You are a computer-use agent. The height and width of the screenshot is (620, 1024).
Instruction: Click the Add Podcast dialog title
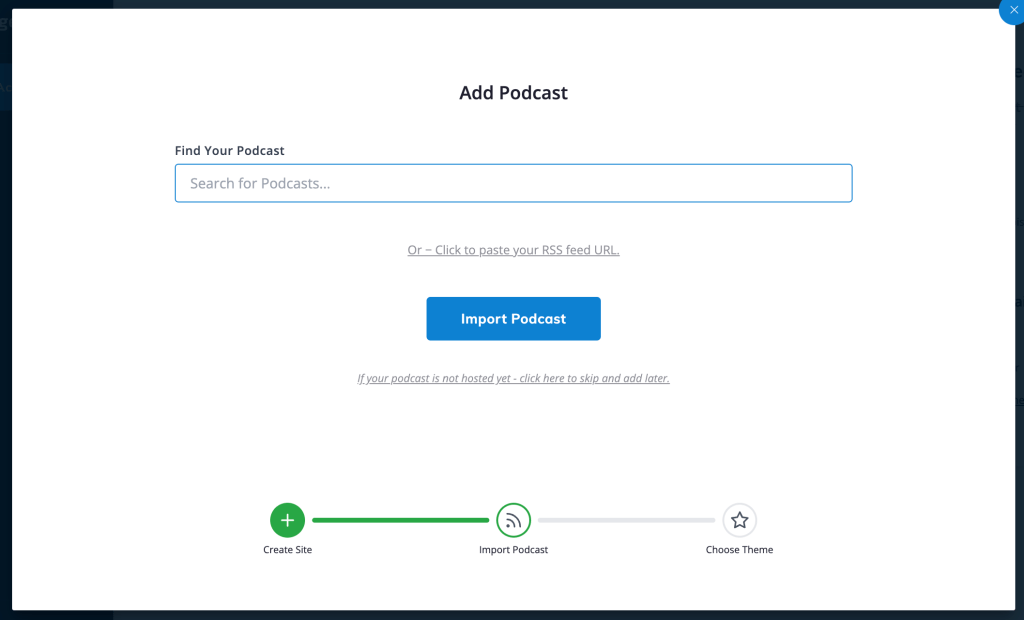(513, 92)
